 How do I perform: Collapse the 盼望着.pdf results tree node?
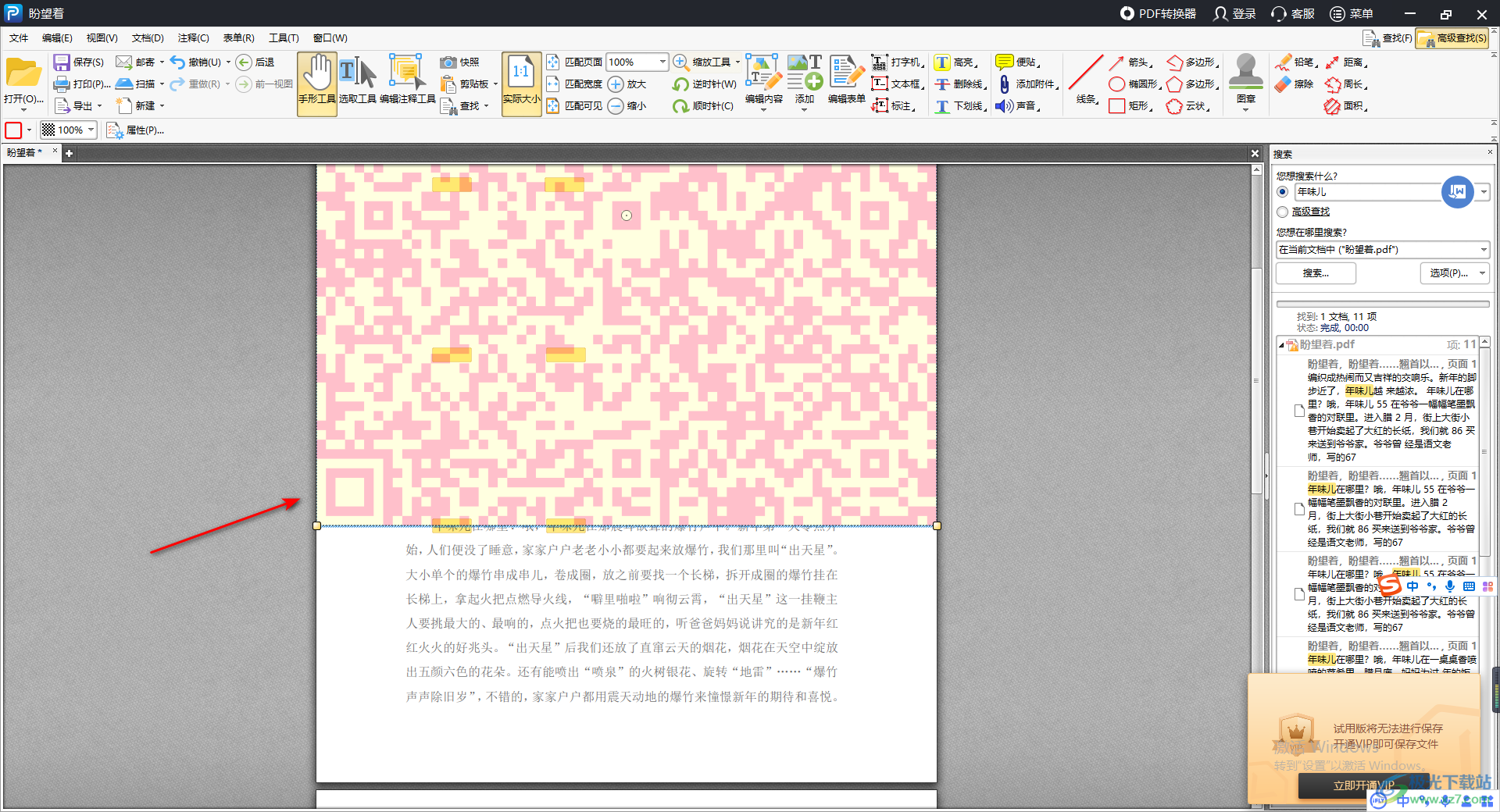pyautogui.click(x=1281, y=345)
